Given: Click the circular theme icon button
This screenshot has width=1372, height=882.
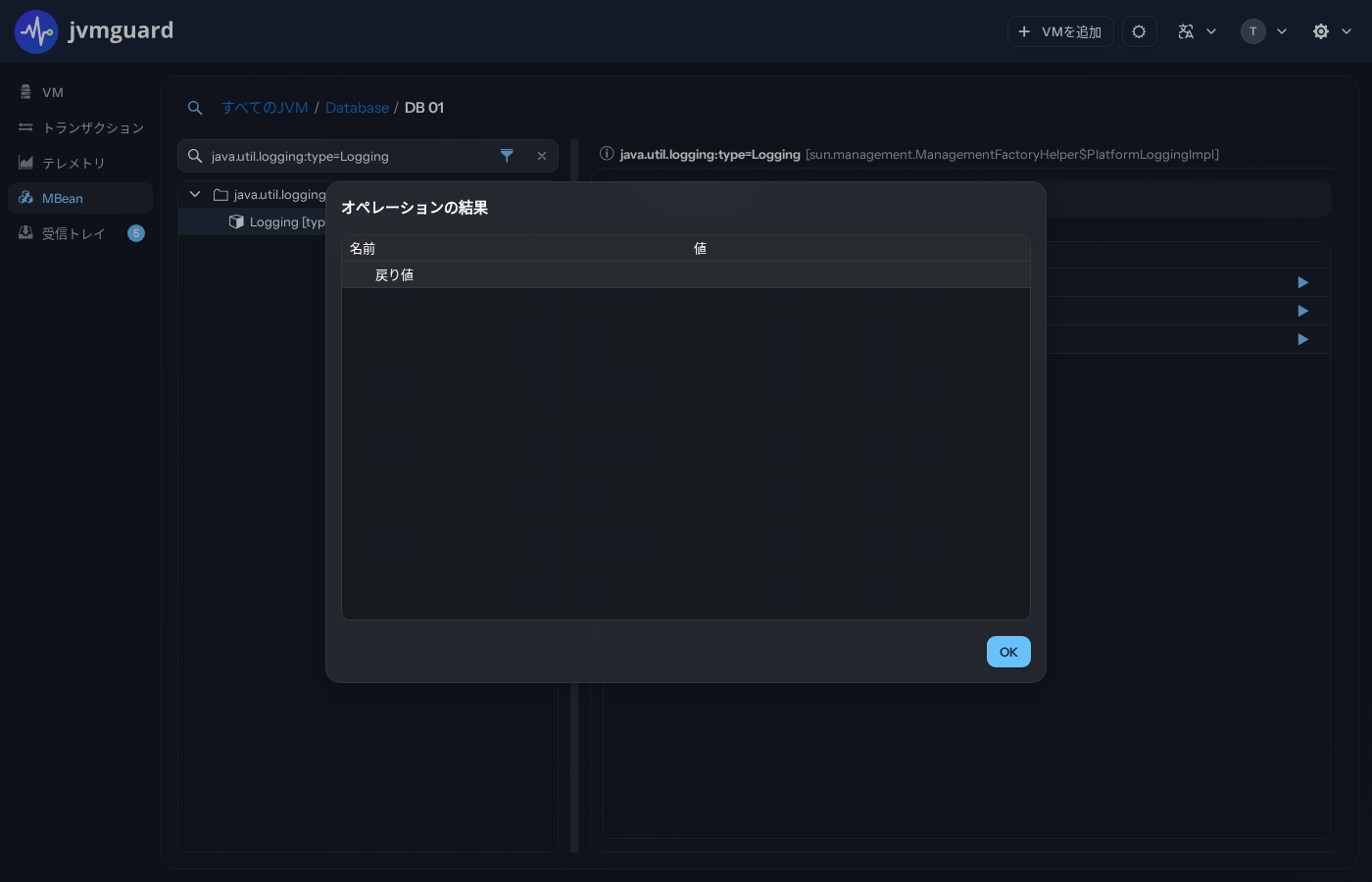Looking at the screenshot, I should 1139,31.
